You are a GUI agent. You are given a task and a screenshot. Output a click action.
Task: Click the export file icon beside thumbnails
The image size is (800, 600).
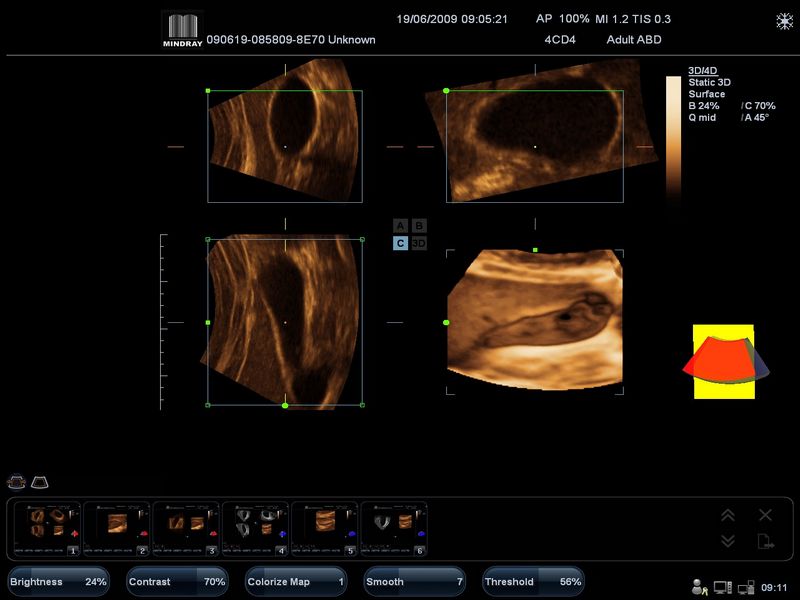click(765, 541)
